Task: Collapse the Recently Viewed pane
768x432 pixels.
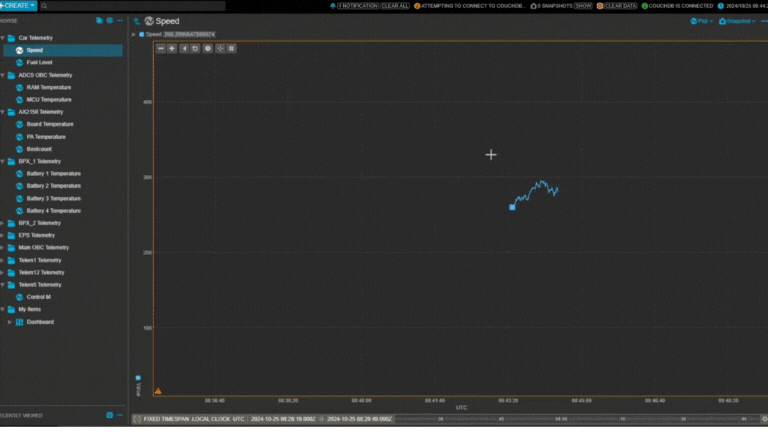Action: (x=120, y=415)
